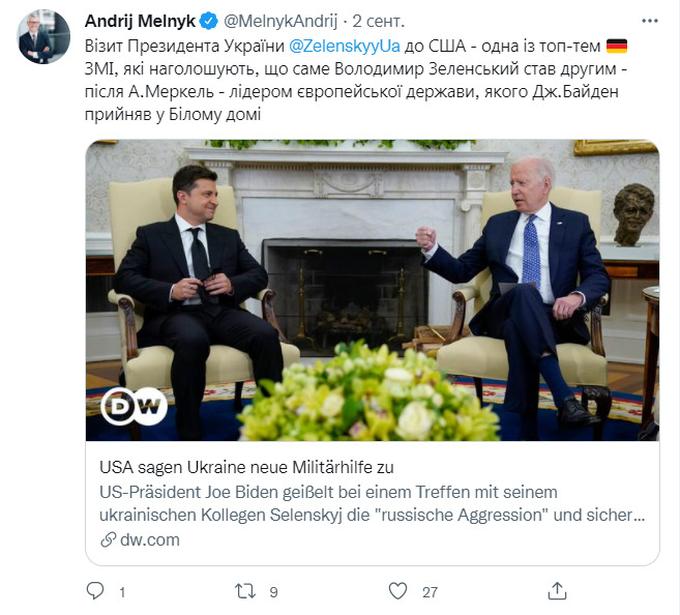Click the blue verified badge
Viewport: 680px width, 615px height.
(x=210, y=21)
